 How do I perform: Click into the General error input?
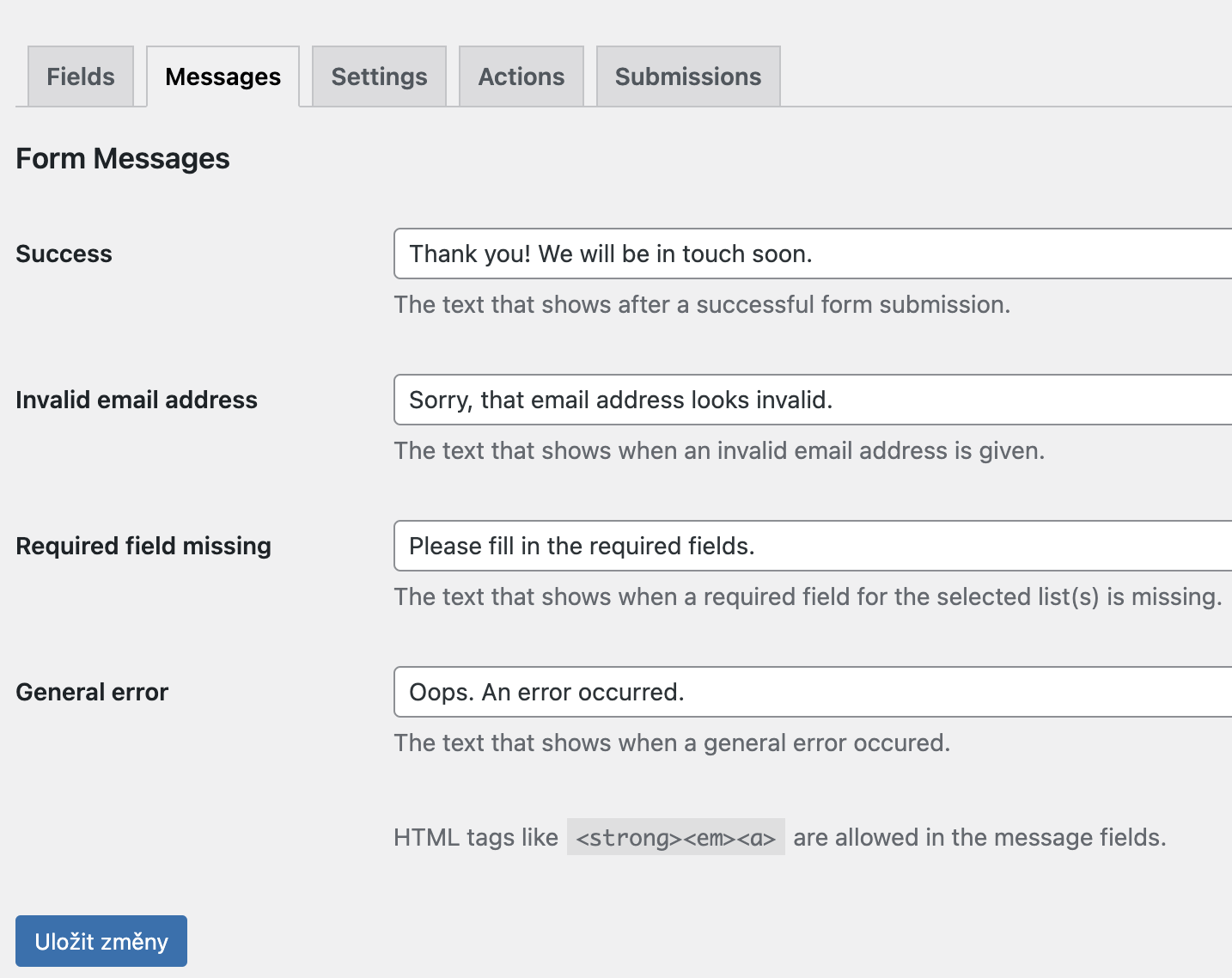[x=813, y=692]
